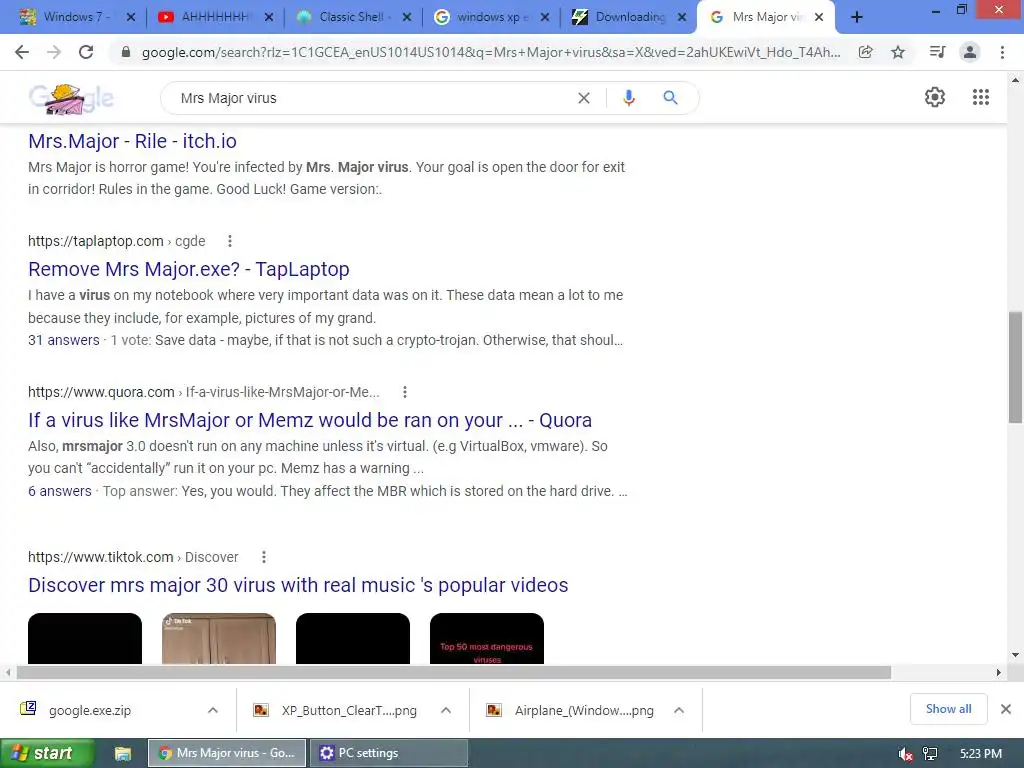Switch to the windows xp search tab
This screenshot has width=1024, height=768.
(x=491, y=17)
